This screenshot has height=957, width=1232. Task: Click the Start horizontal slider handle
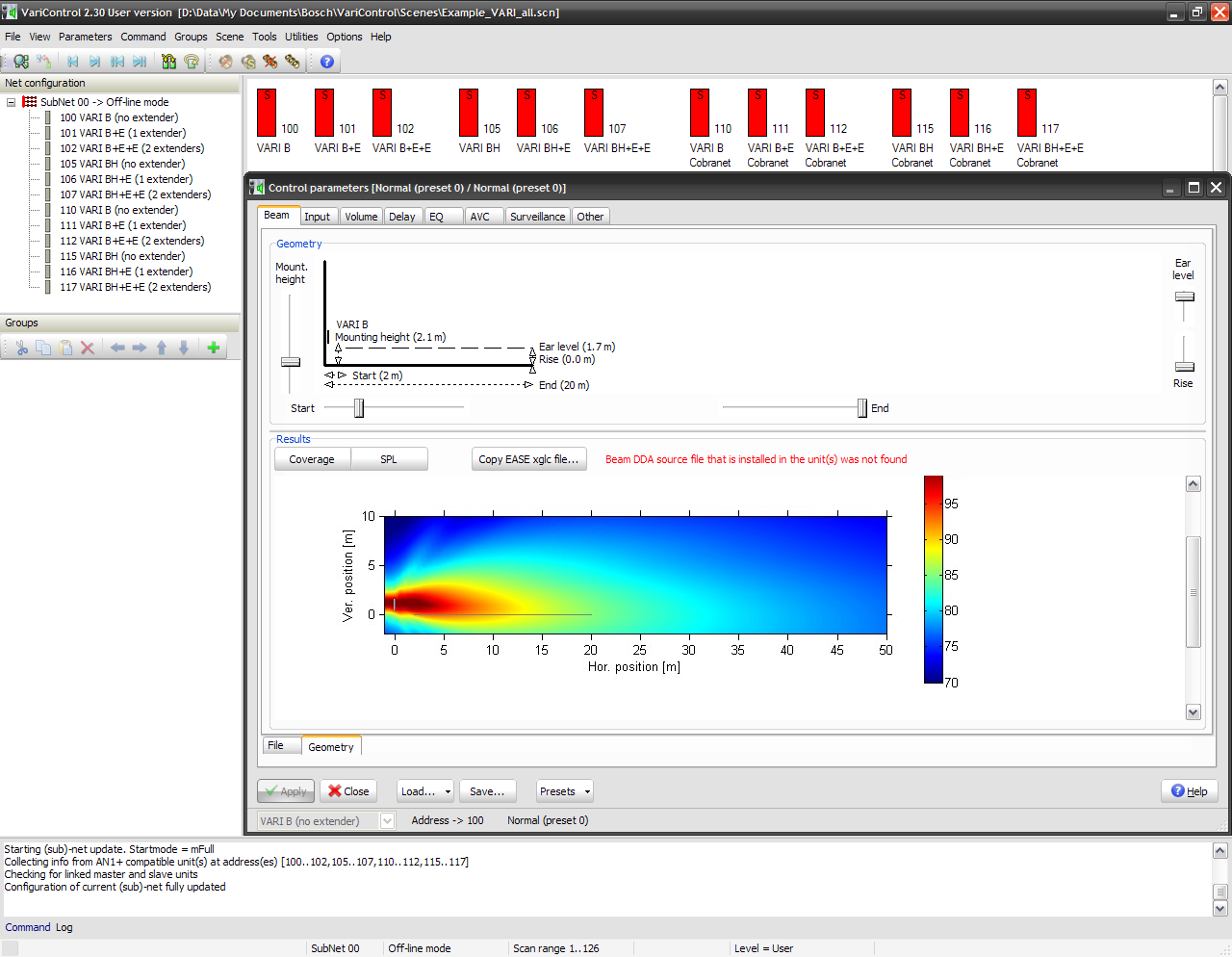pos(359,408)
